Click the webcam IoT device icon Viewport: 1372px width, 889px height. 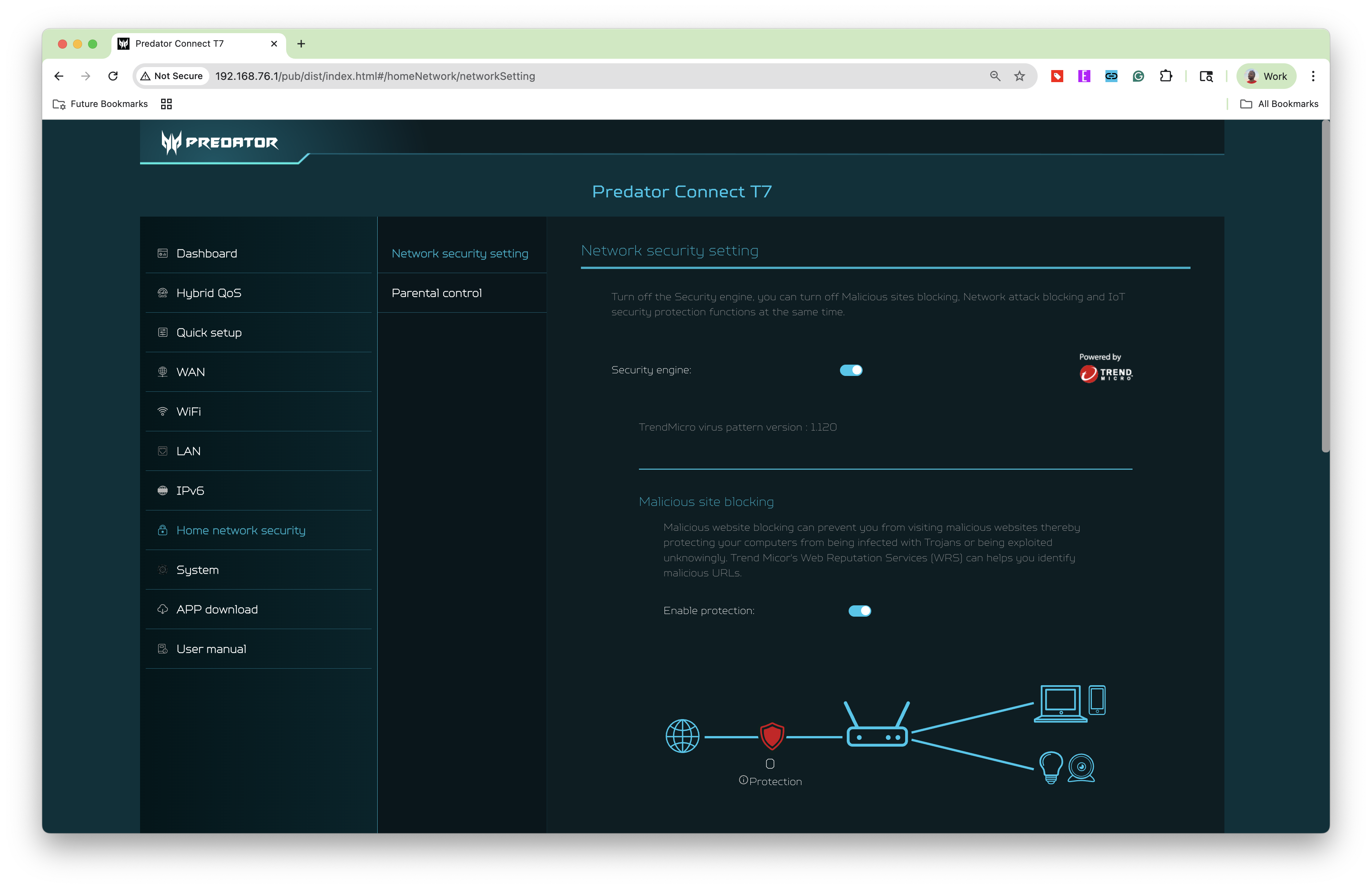[1081, 768]
